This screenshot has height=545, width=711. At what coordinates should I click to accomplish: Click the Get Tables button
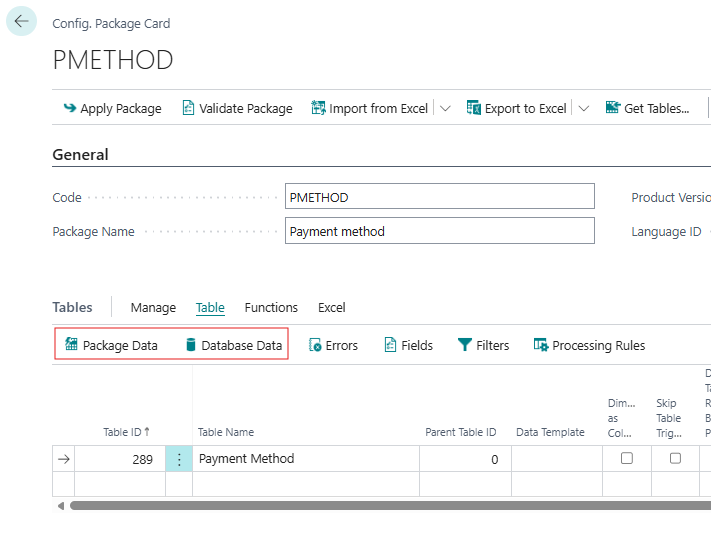click(x=647, y=108)
